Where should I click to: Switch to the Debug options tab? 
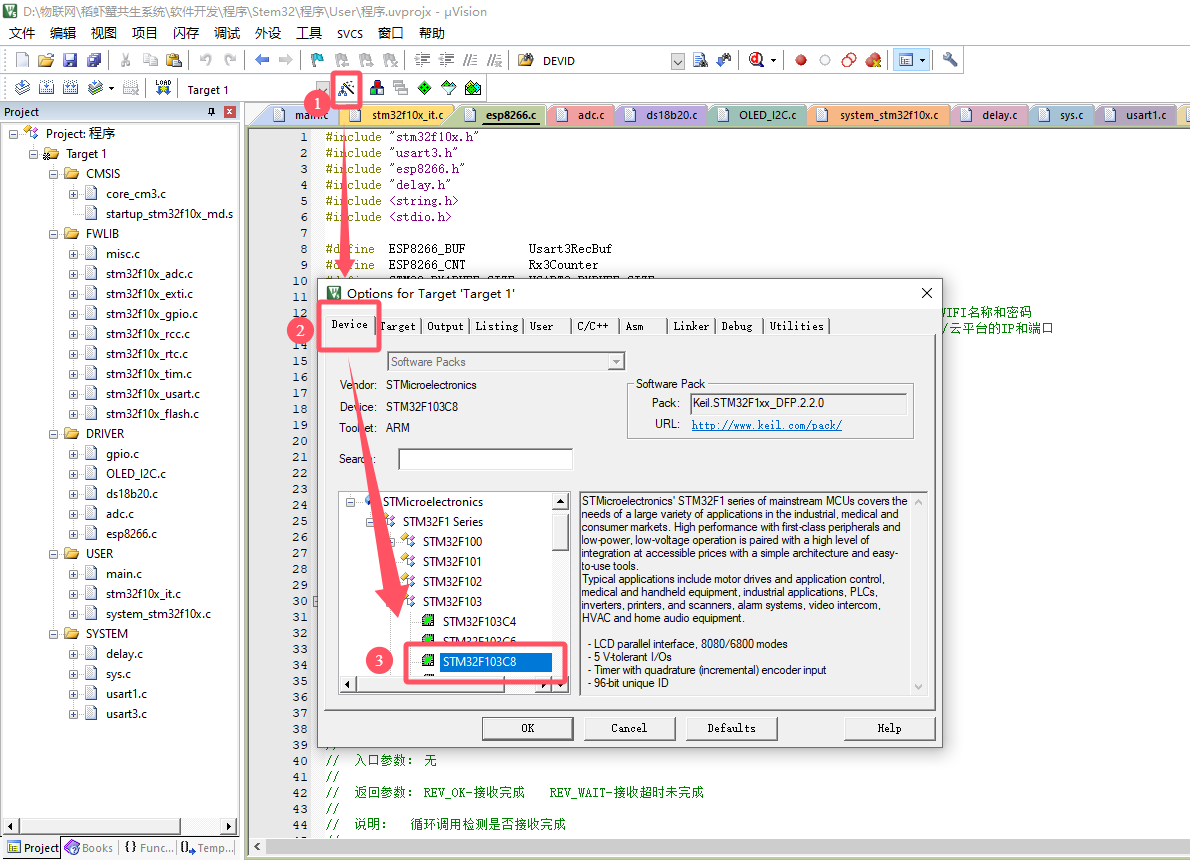coord(737,326)
